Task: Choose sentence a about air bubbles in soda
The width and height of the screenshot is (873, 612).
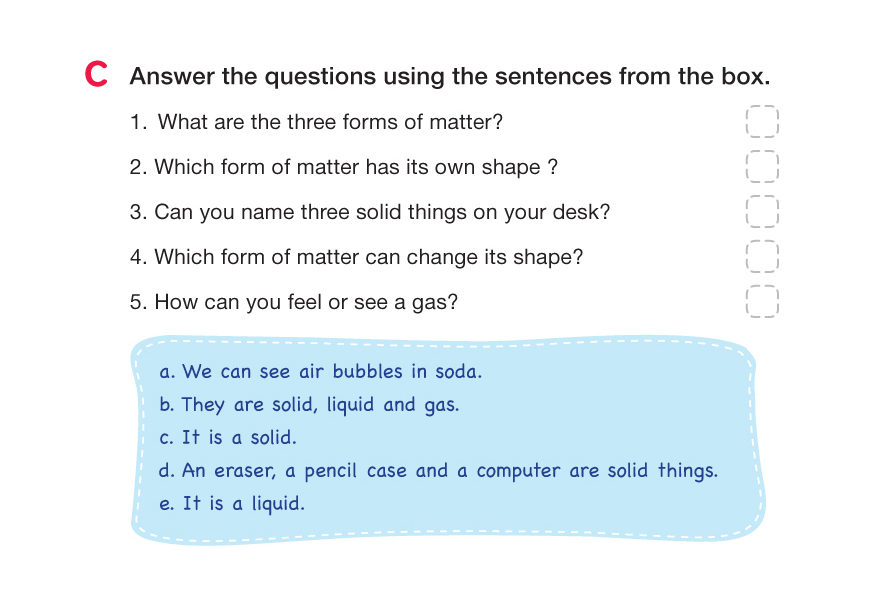Action: click(x=321, y=372)
